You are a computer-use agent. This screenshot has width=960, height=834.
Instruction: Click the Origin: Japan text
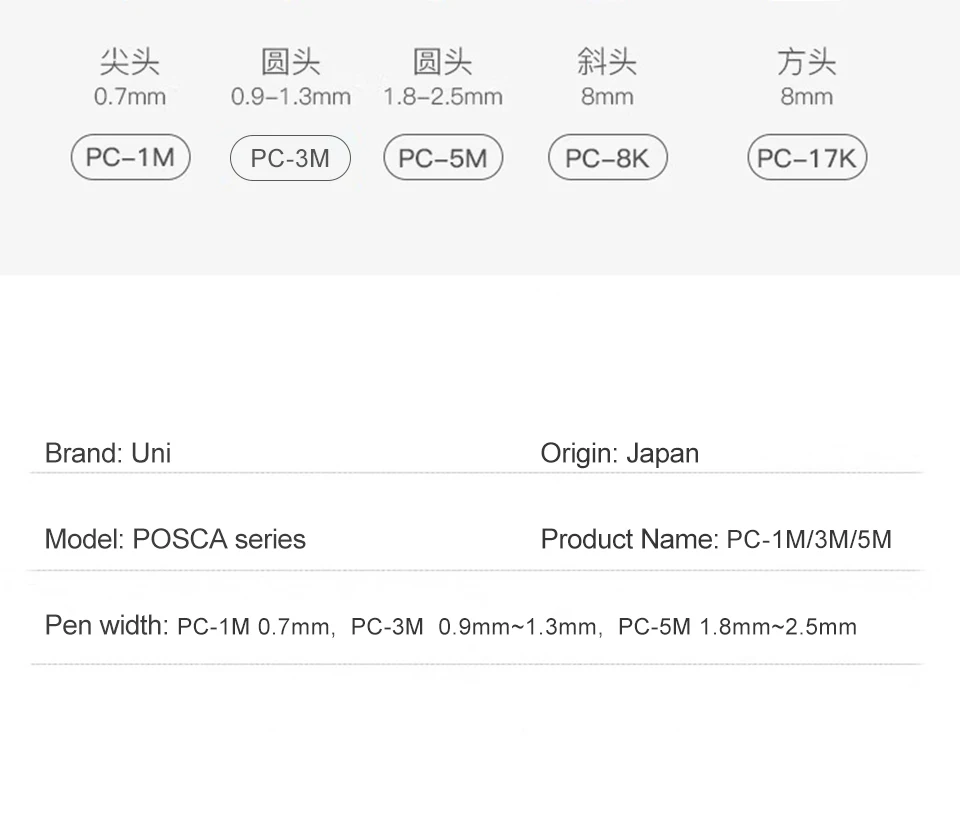pos(619,453)
